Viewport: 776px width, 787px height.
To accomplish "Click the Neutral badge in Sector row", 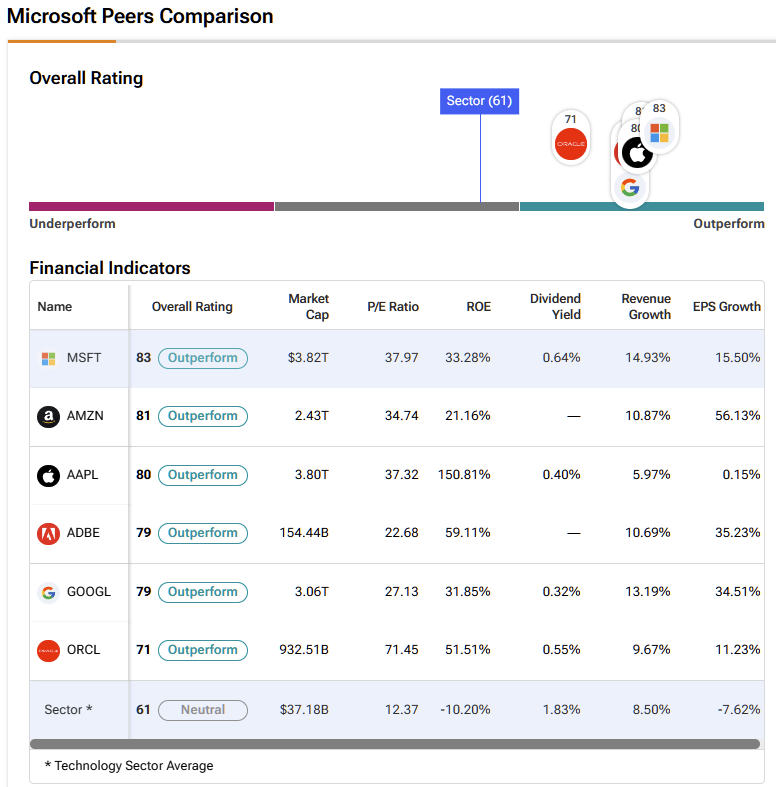I will coord(203,710).
